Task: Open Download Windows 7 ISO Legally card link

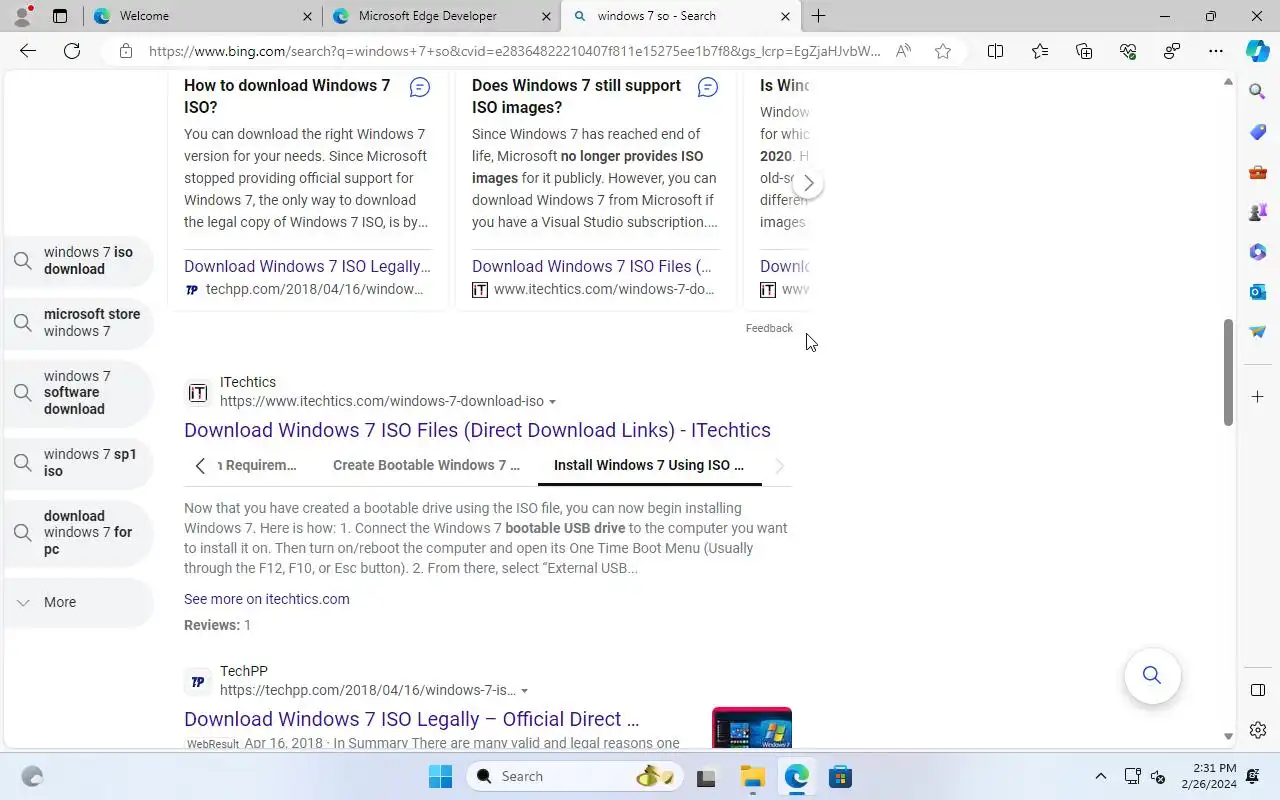Action: tap(307, 266)
